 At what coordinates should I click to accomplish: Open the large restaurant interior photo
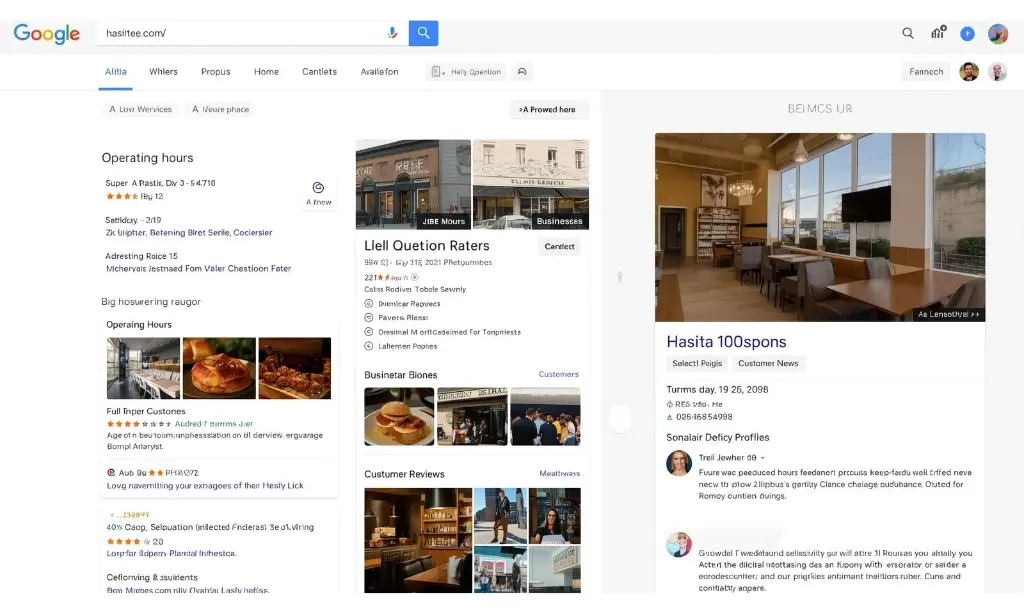820,227
